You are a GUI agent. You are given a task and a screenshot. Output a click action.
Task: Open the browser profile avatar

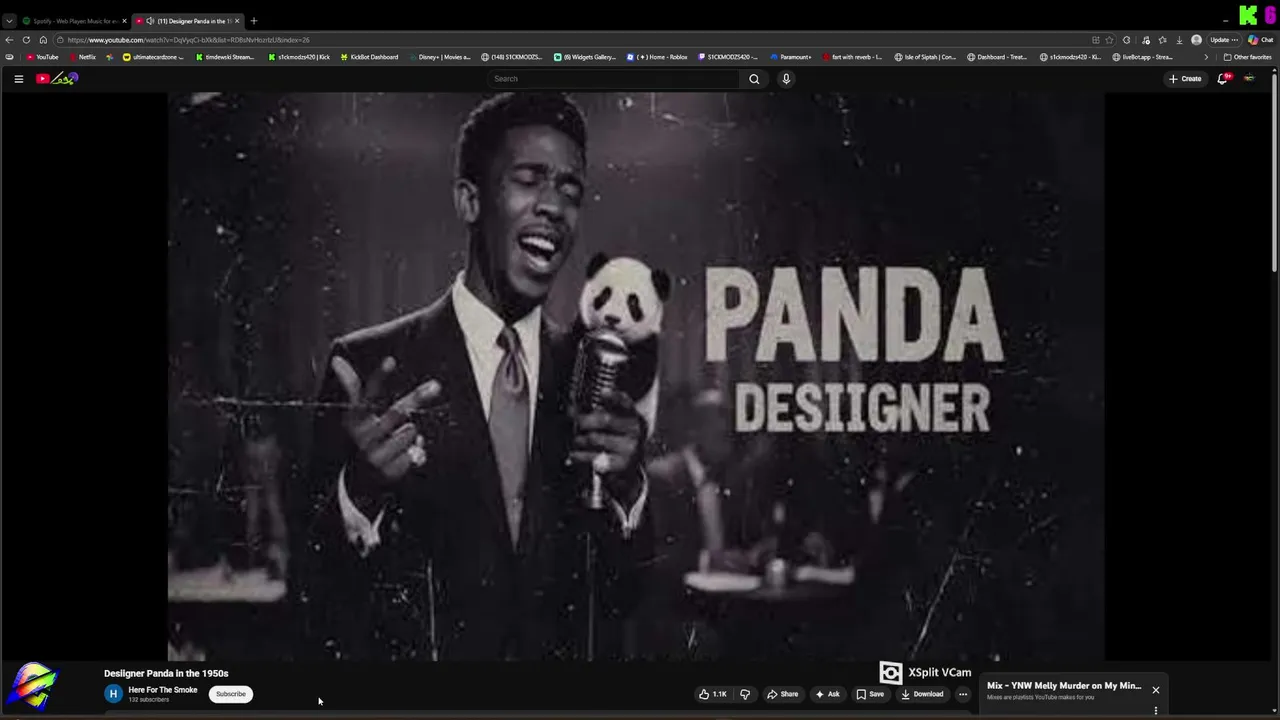(x=1196, y=40)
